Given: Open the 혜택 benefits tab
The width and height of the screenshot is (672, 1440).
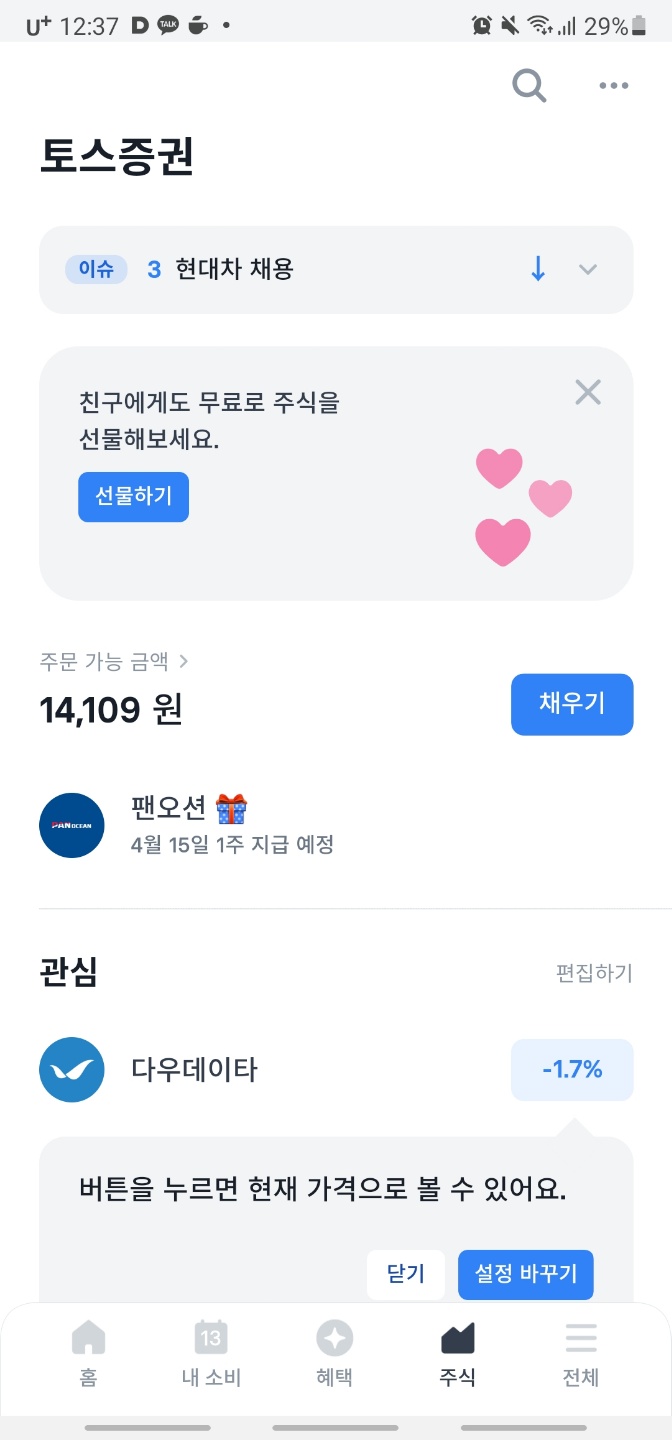Looking at the screenshot, I should click(x=334, y=1354).
